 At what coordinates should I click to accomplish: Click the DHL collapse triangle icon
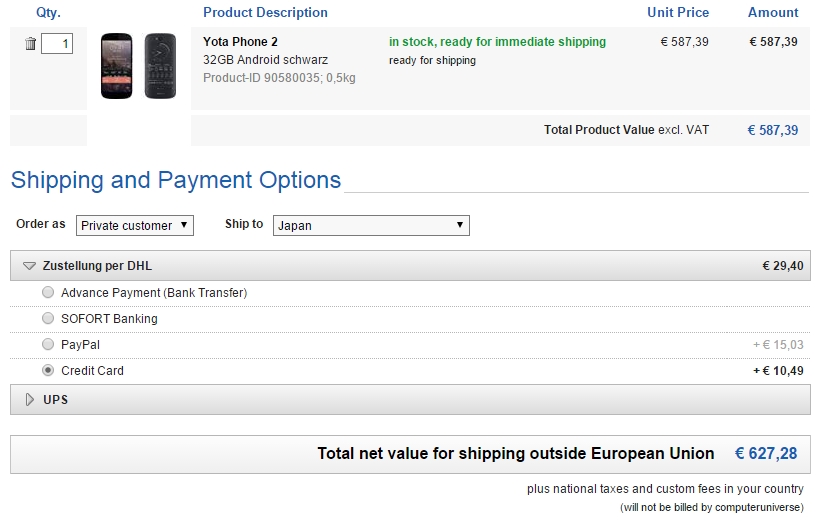coord(29,266)
